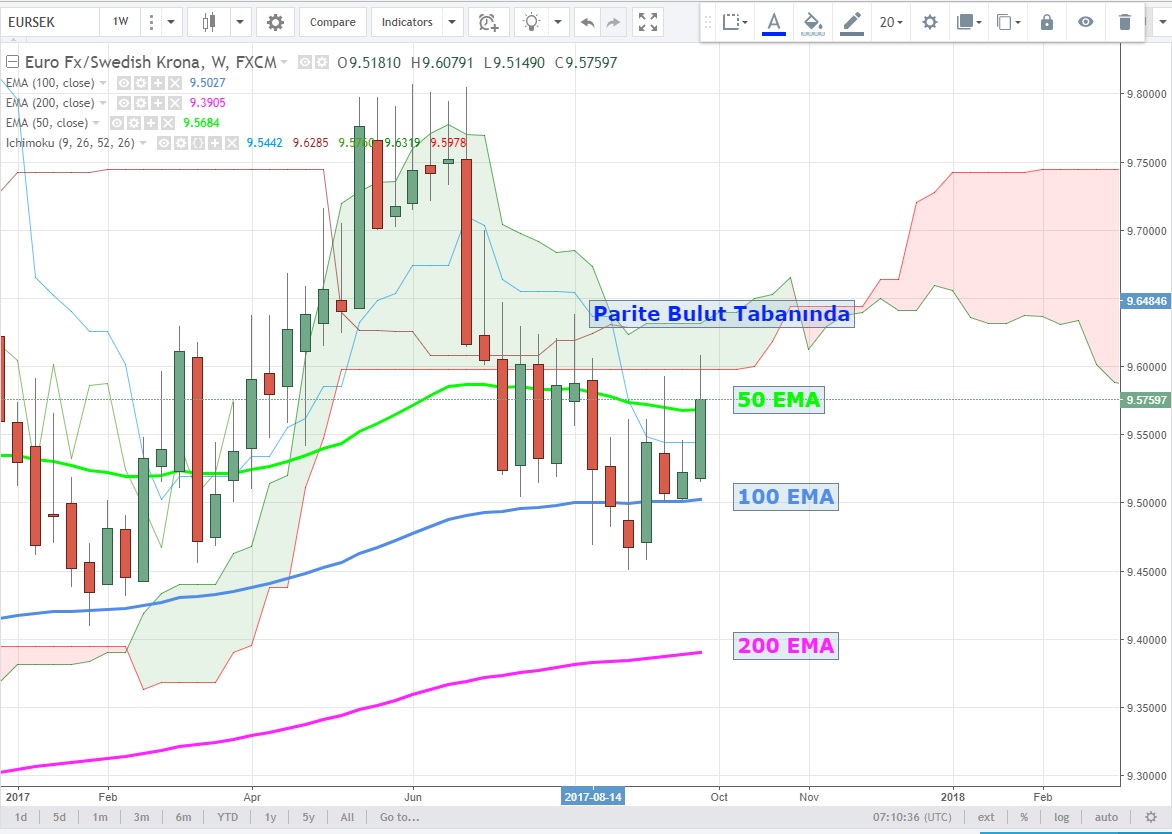Select the YTD time range
The height and width of the screenshot is (834, 1172).
(227, 817)
